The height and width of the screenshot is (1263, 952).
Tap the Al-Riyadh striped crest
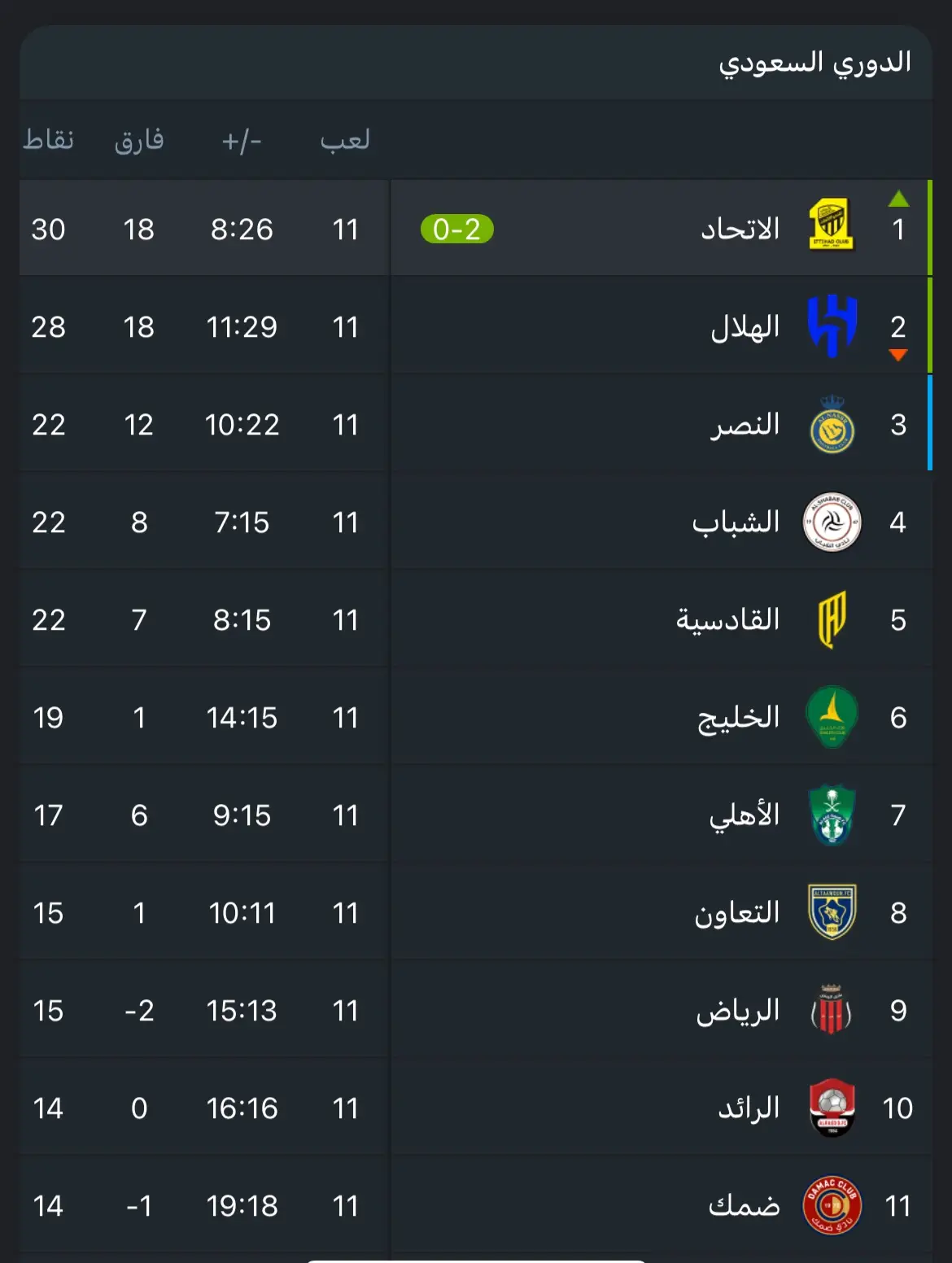[832, 1010]
